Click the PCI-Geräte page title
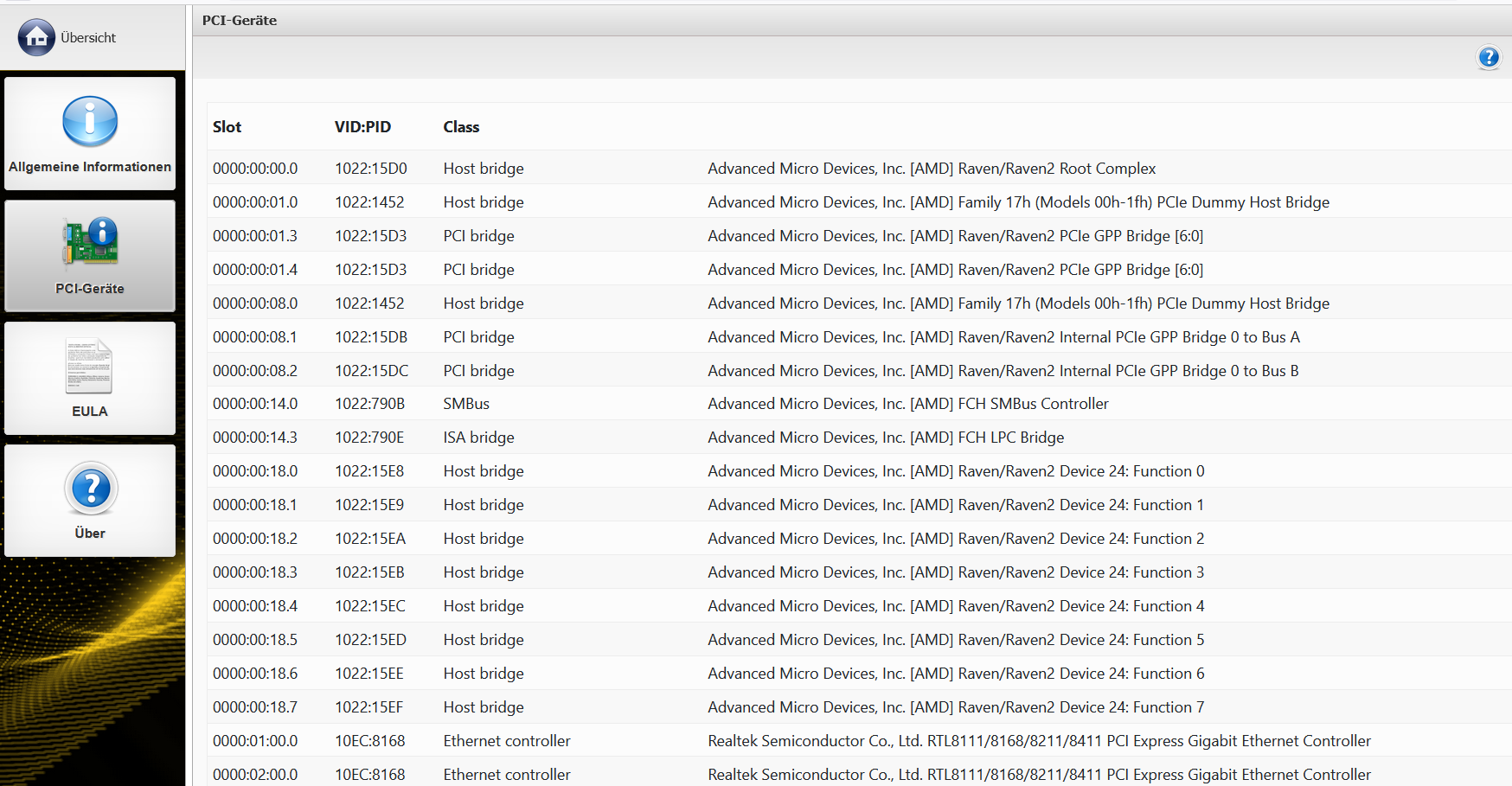This screenshot has width=1512, height=786. point(240,21)
